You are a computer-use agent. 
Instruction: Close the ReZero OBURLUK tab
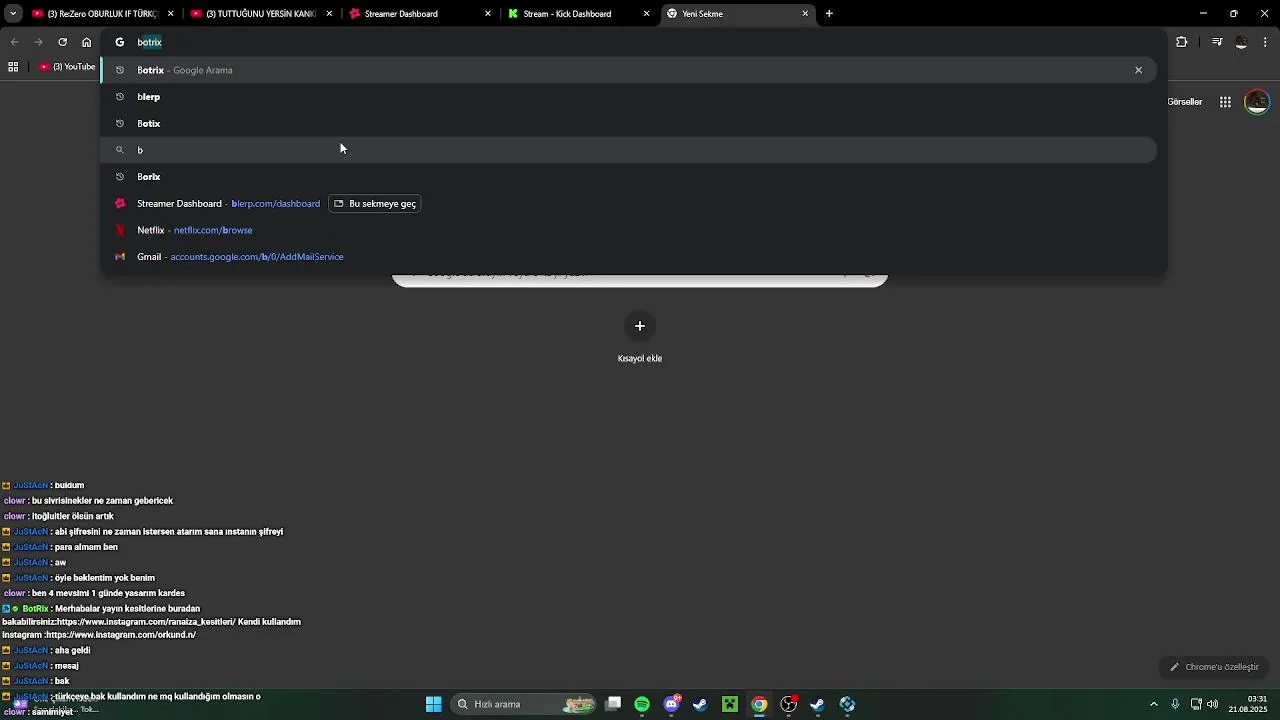click(171, 14)
